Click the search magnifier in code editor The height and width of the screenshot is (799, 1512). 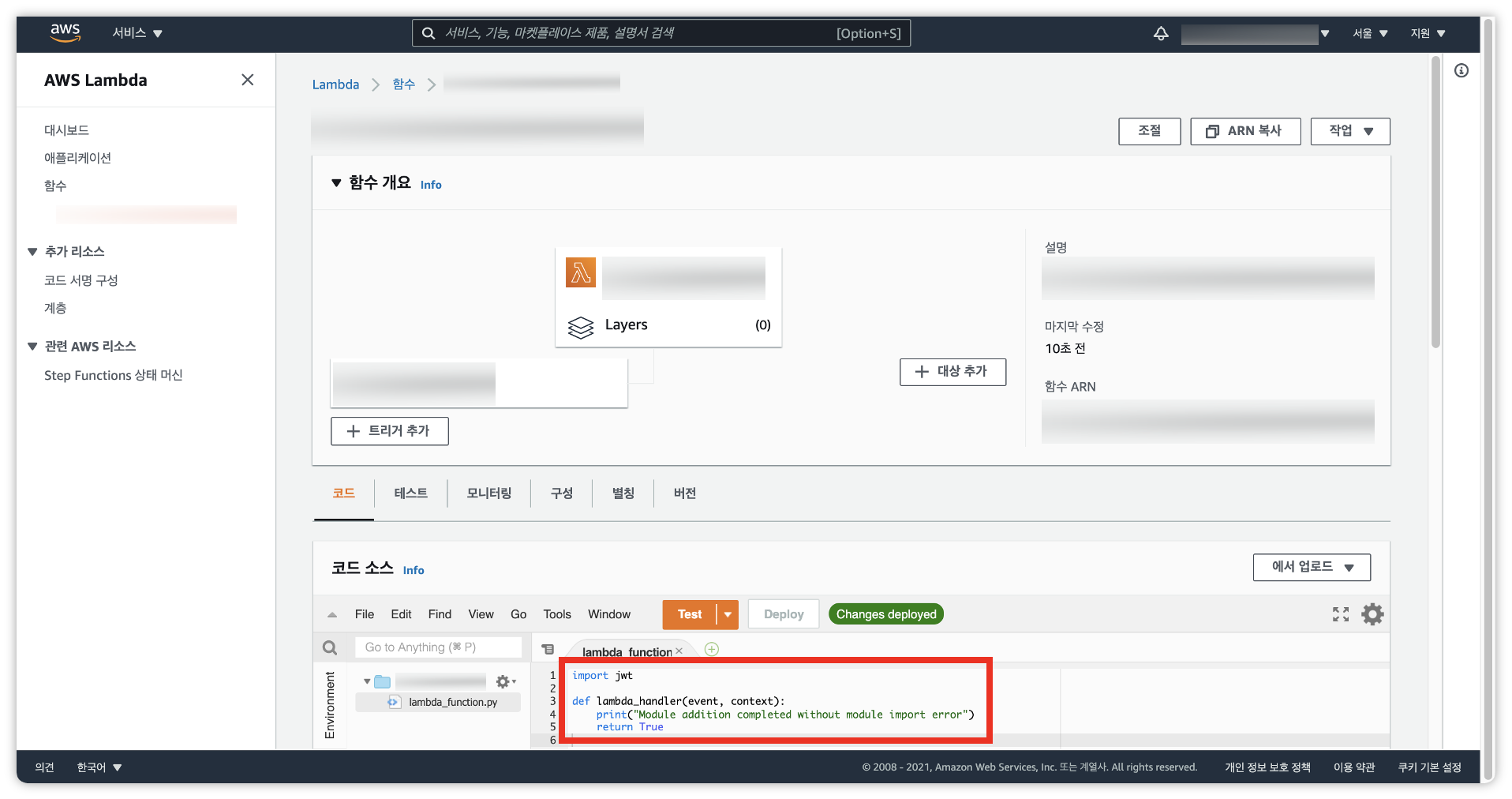pyautogui.click(x=330, y=648)
